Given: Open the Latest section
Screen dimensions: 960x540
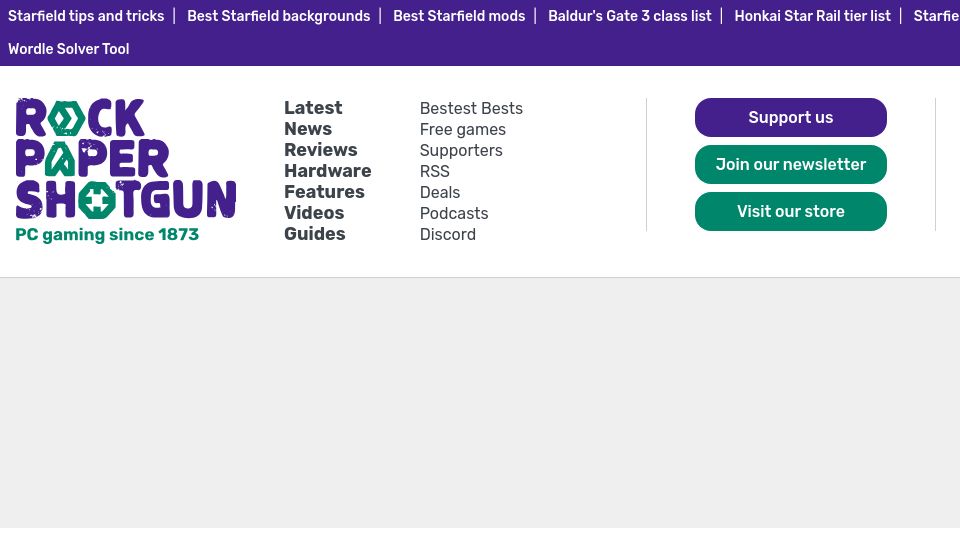Looking at the screenshot, I should point(313,108).
